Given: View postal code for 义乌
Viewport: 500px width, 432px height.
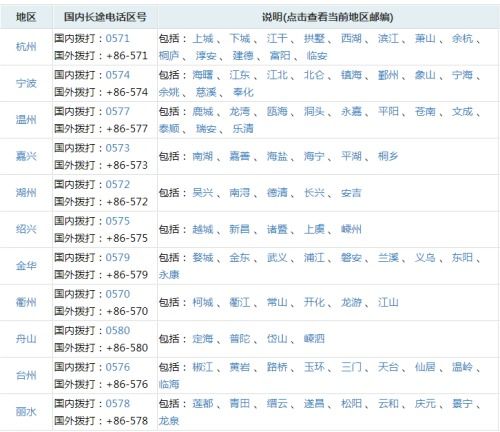Looking at the screenshot, I should (x=425, y=257).
